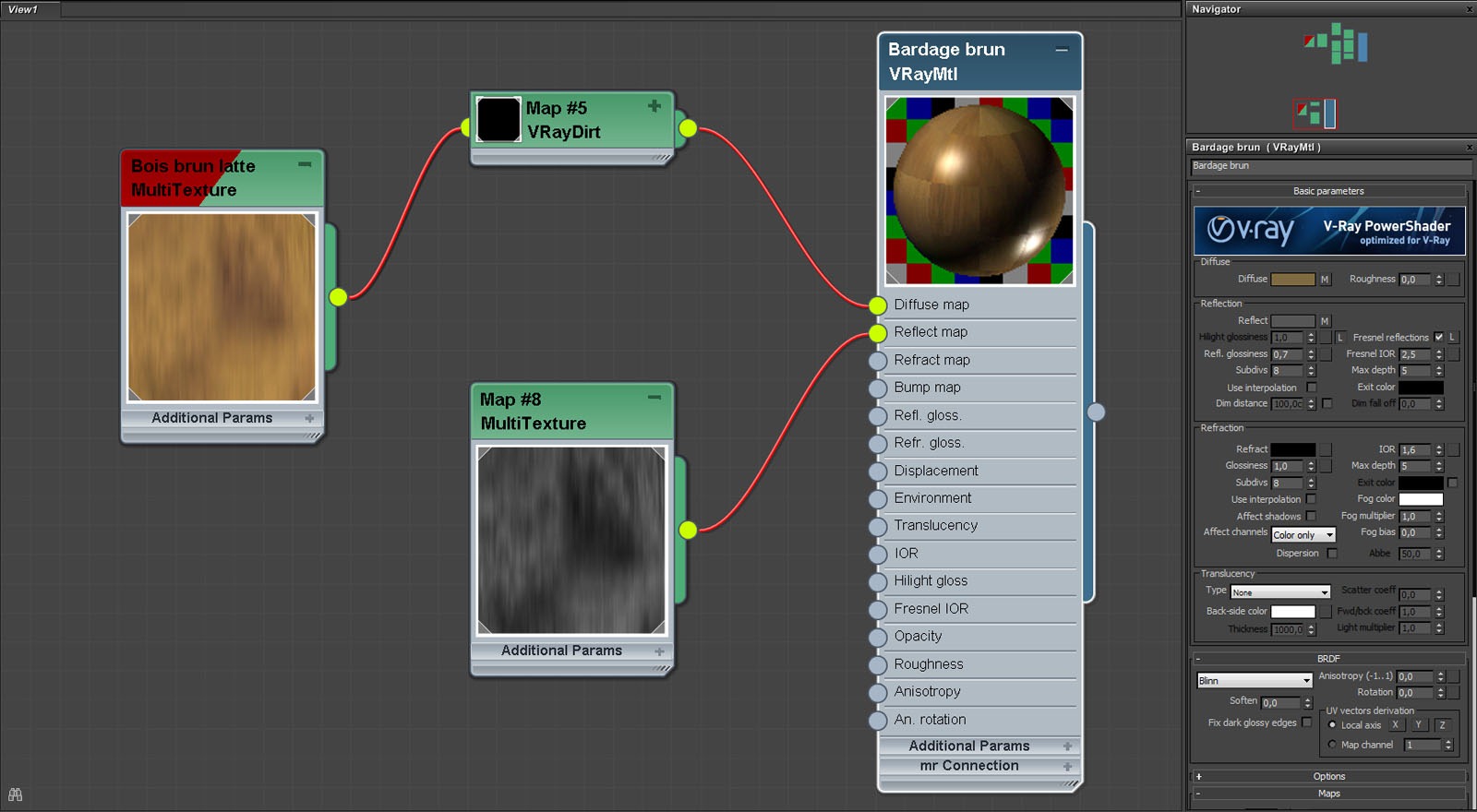
Task: Open the Fog color swatch
Action: (1421, 499)
